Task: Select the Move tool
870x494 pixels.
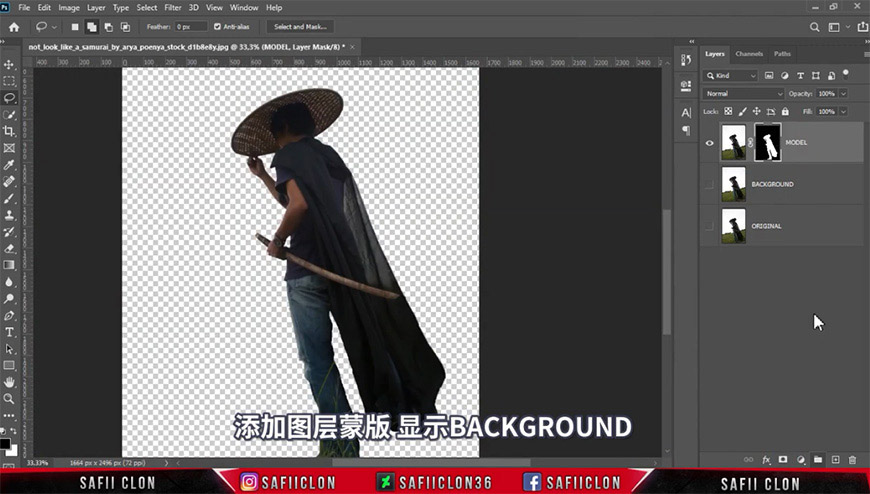Action: (9, 64)
